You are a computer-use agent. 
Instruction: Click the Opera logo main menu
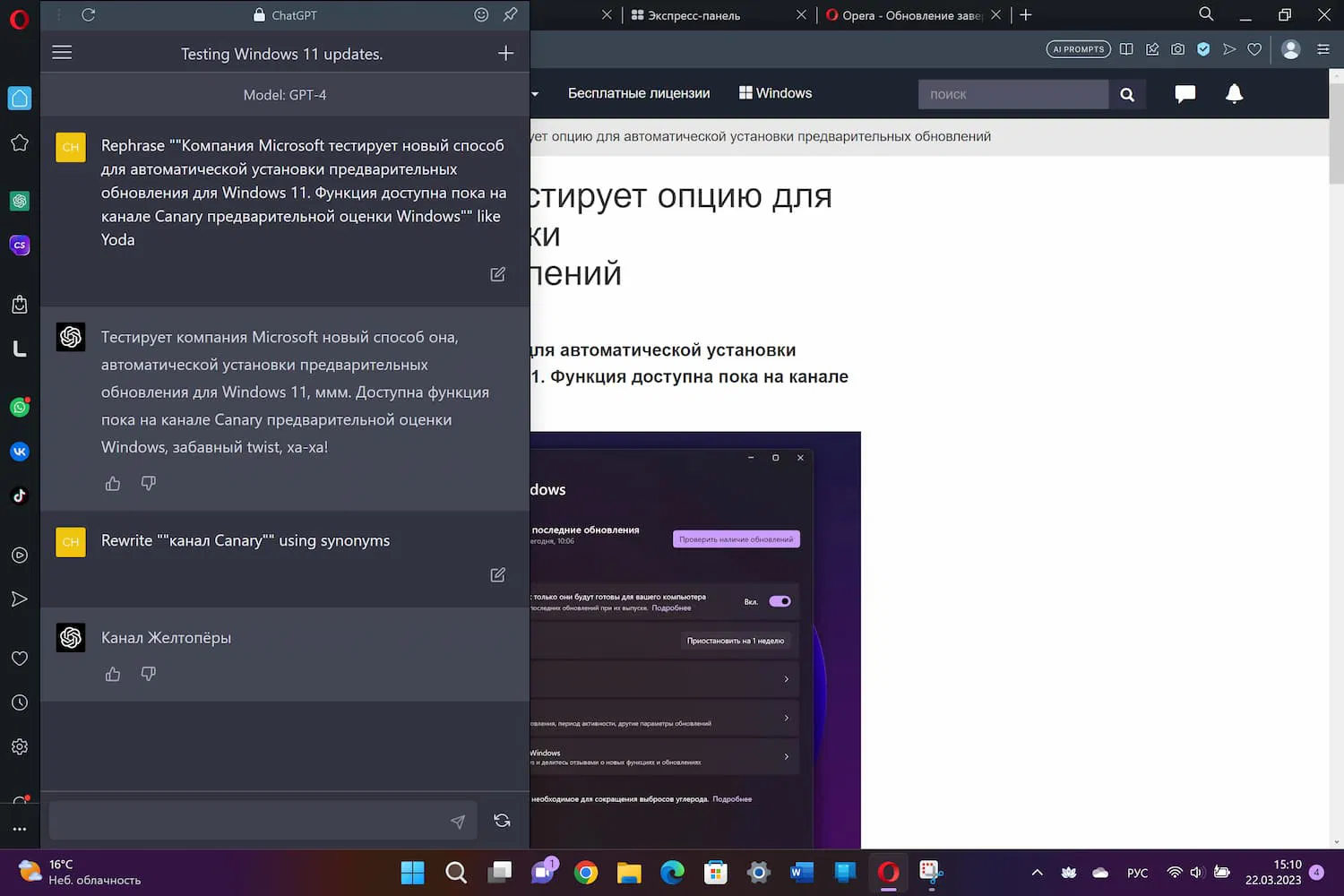(19, 20)
